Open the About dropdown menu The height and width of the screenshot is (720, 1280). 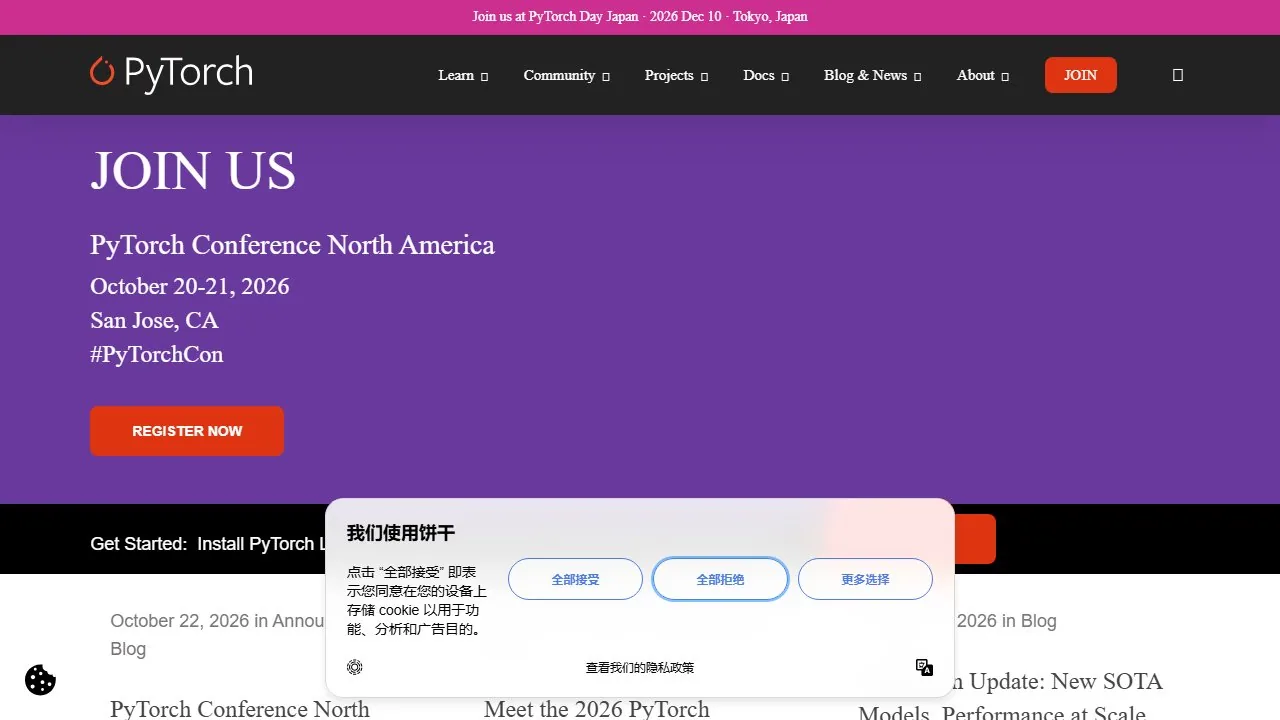click(x=983, y=75)
